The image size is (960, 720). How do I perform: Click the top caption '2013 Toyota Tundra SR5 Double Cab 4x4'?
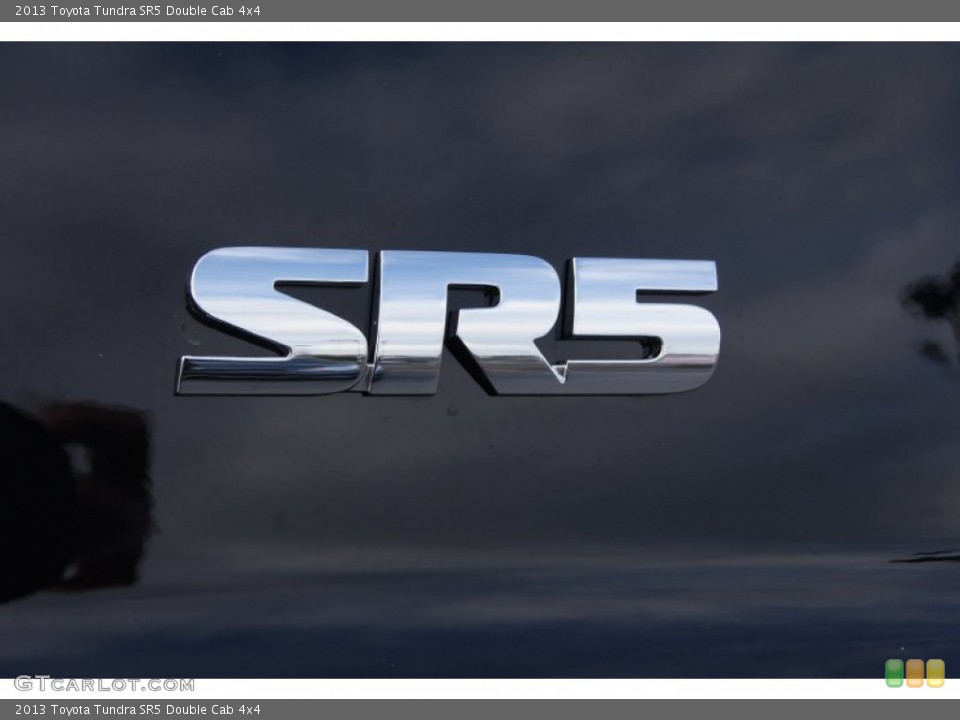point(138,10)
